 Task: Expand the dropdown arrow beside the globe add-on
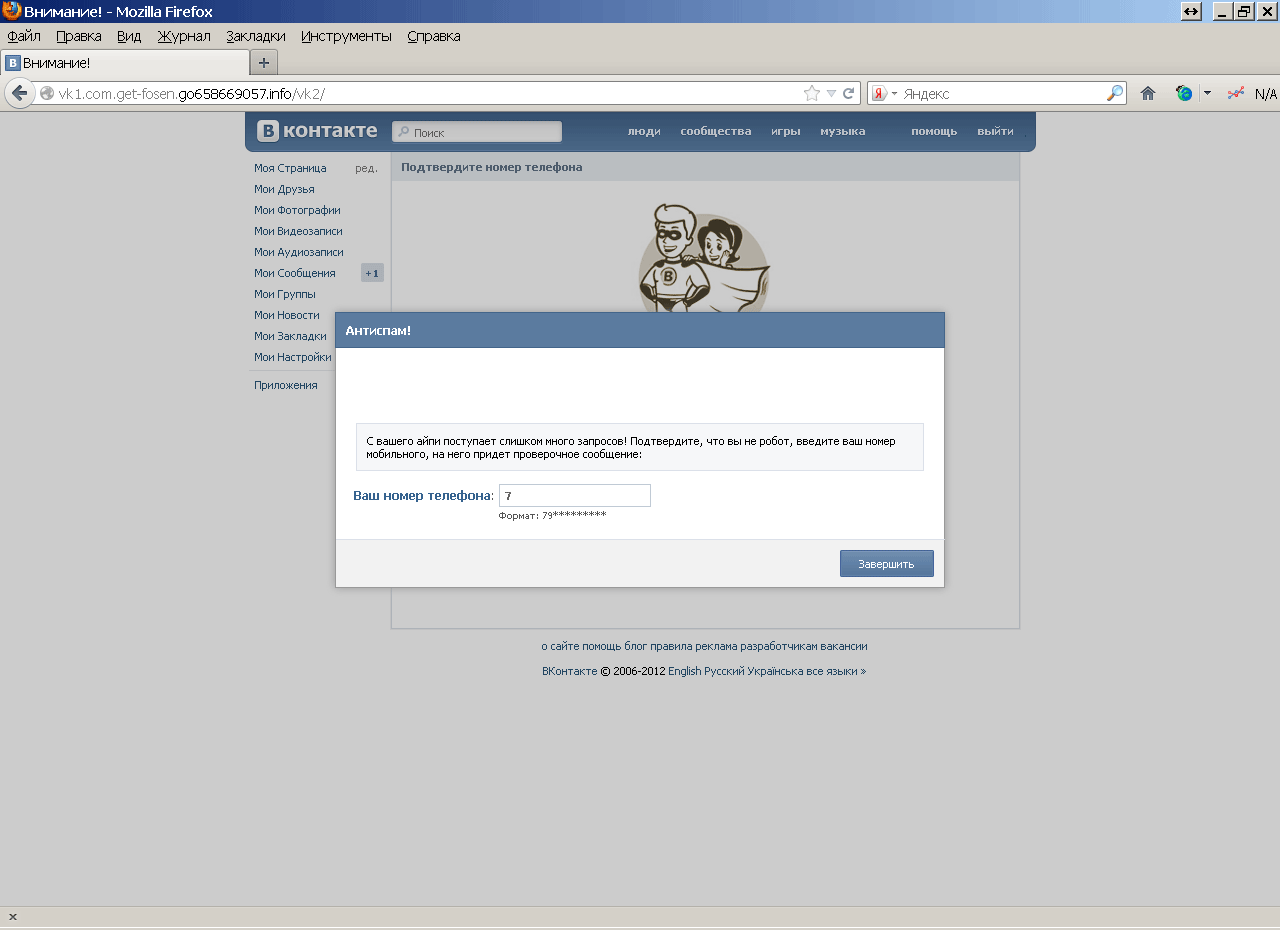[x=1207, y=93]
